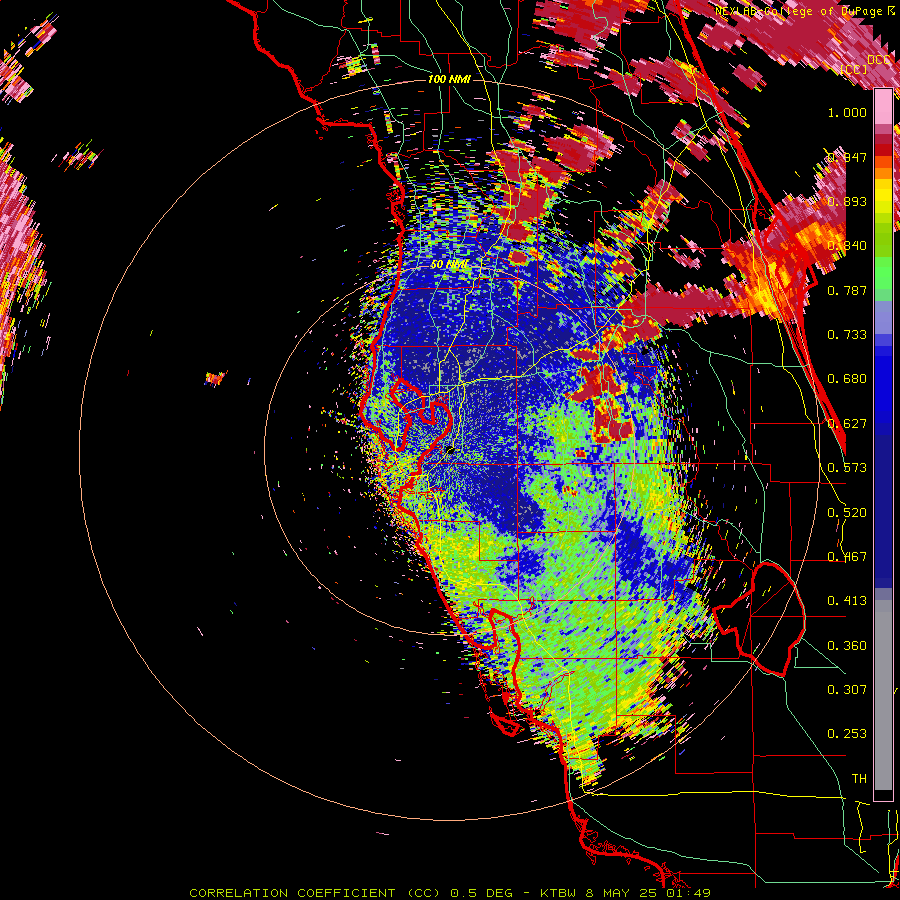Click the 0.787 legend value
The height and width of the screenshot is (900, 900).
point(847,290)
